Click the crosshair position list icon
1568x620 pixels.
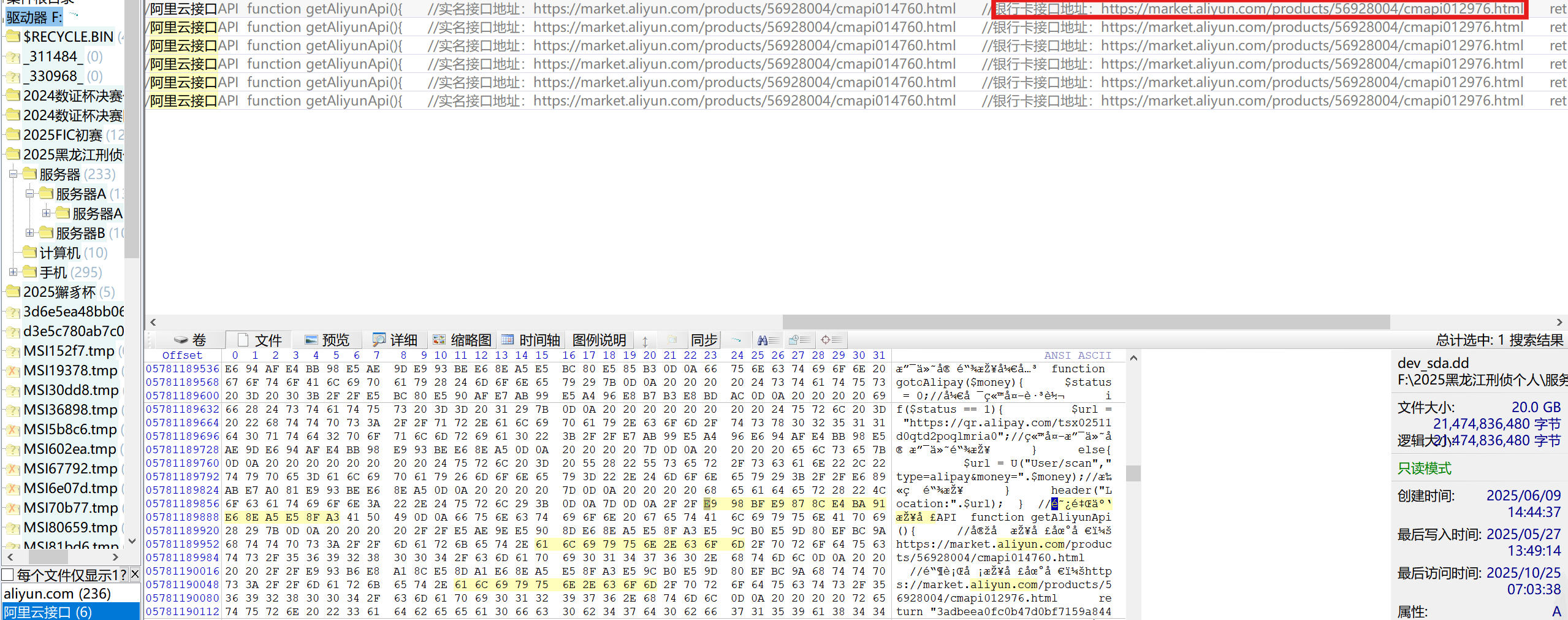click(831, 340)
